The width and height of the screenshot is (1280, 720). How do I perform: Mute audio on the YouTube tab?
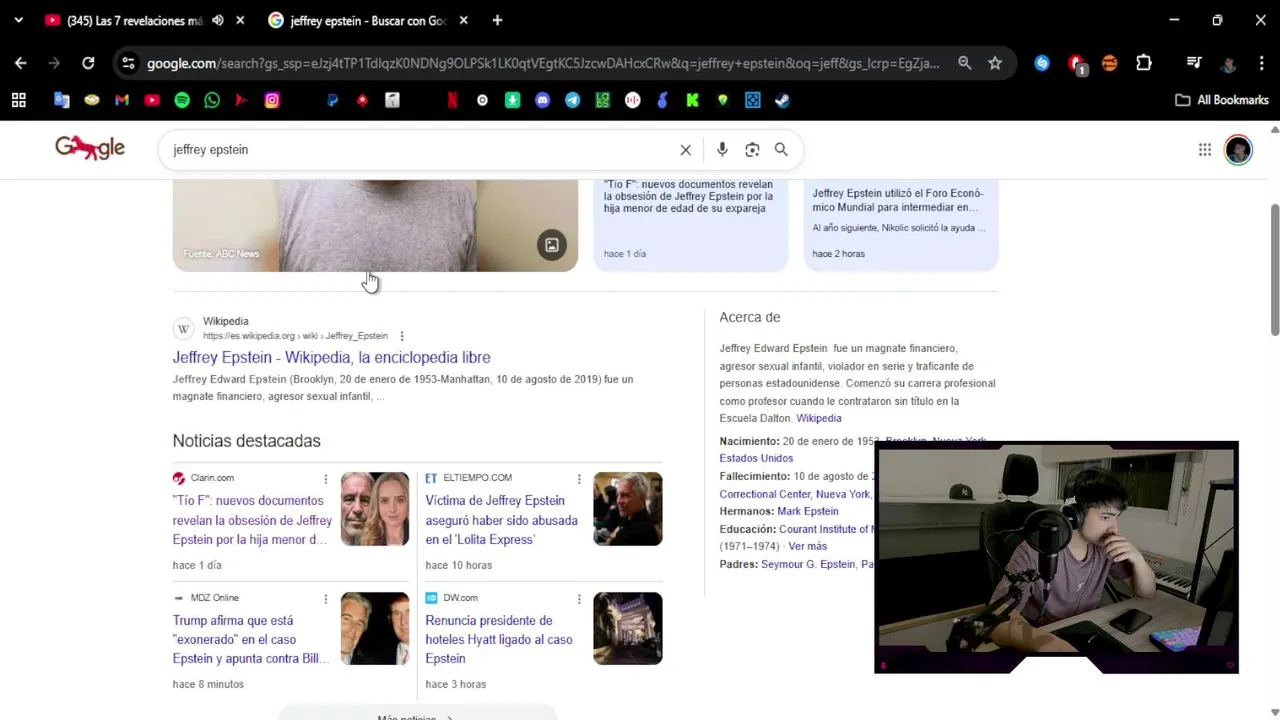[217, 20]
